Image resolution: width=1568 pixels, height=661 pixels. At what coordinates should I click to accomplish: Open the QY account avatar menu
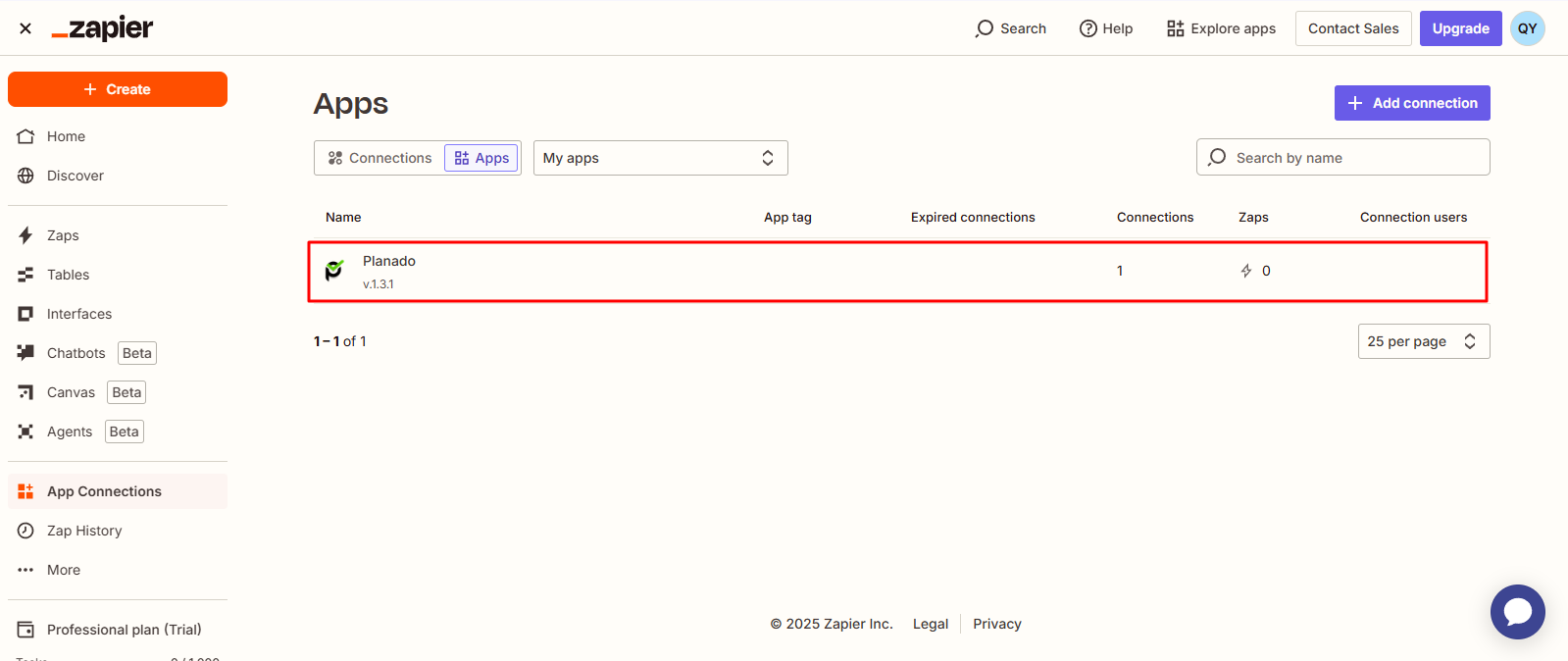tap(1528, 28)
